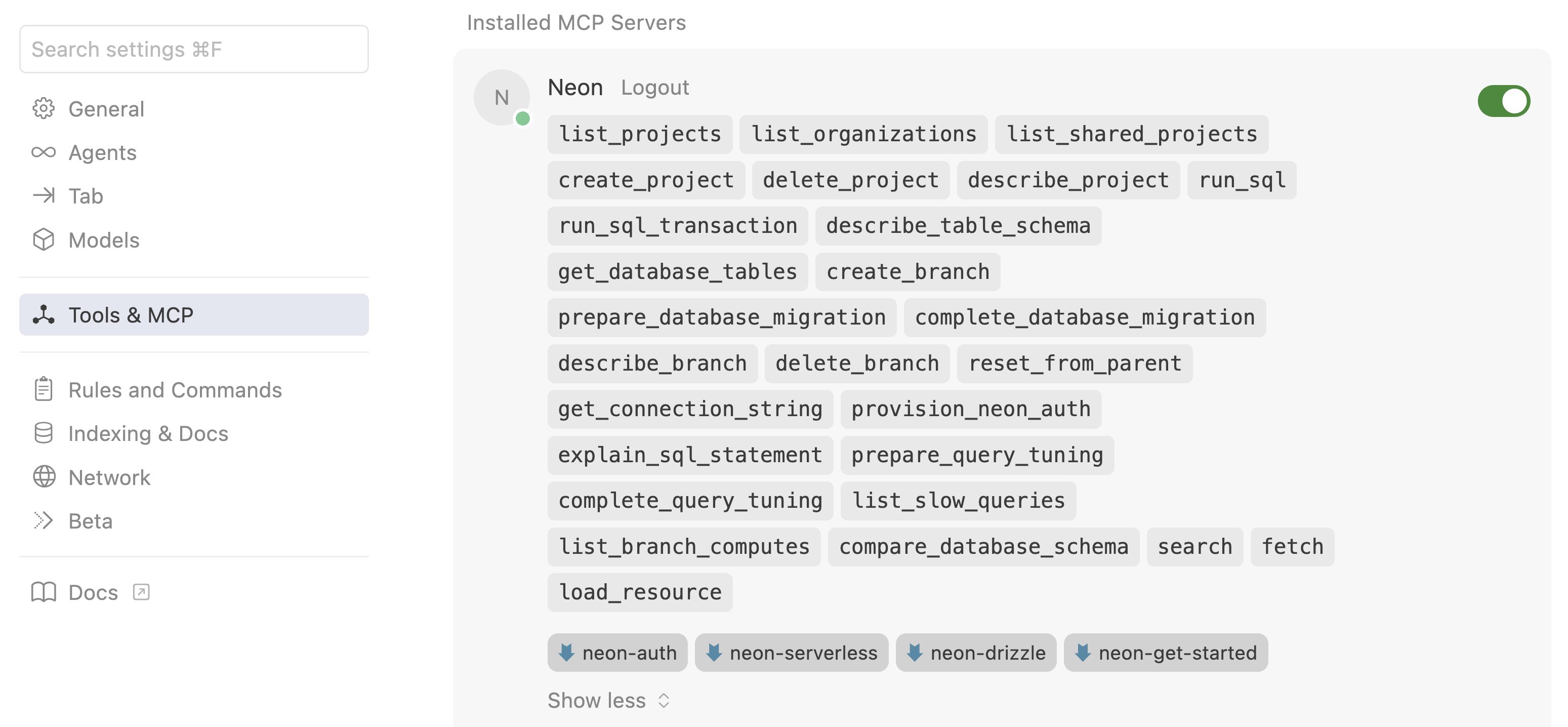Open the Docs page
The height and width of the screenshot is (727, 1568).
coord(93,592)
